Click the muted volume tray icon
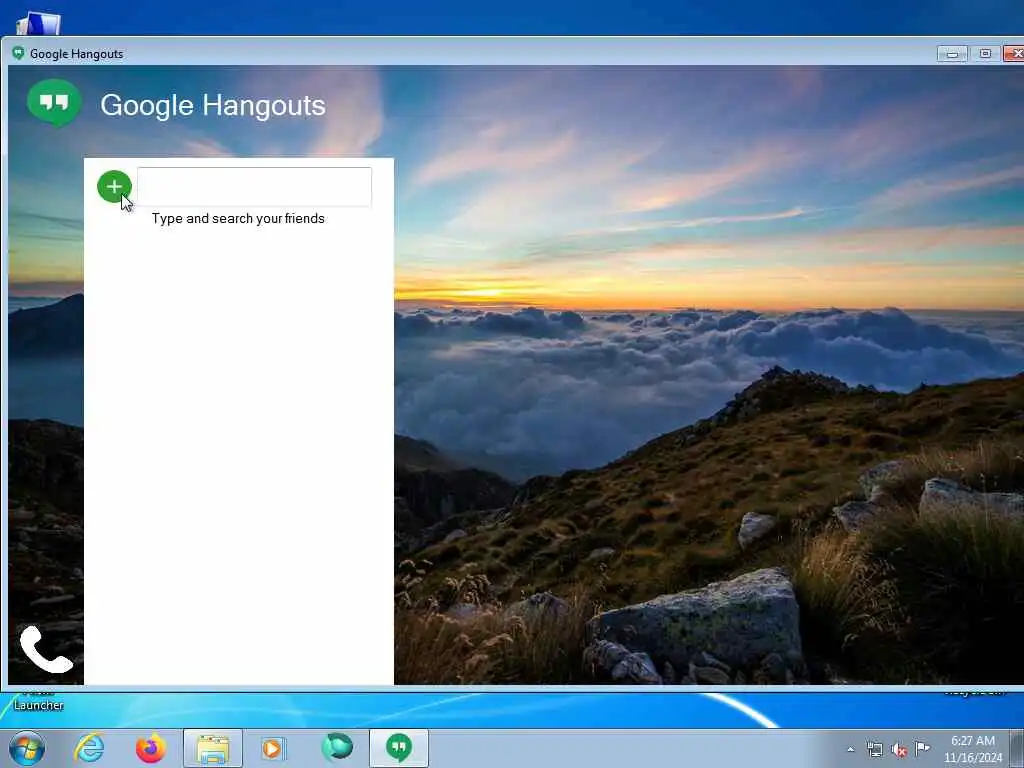Viewport: 1024px width, 768px height. (899, 750)
